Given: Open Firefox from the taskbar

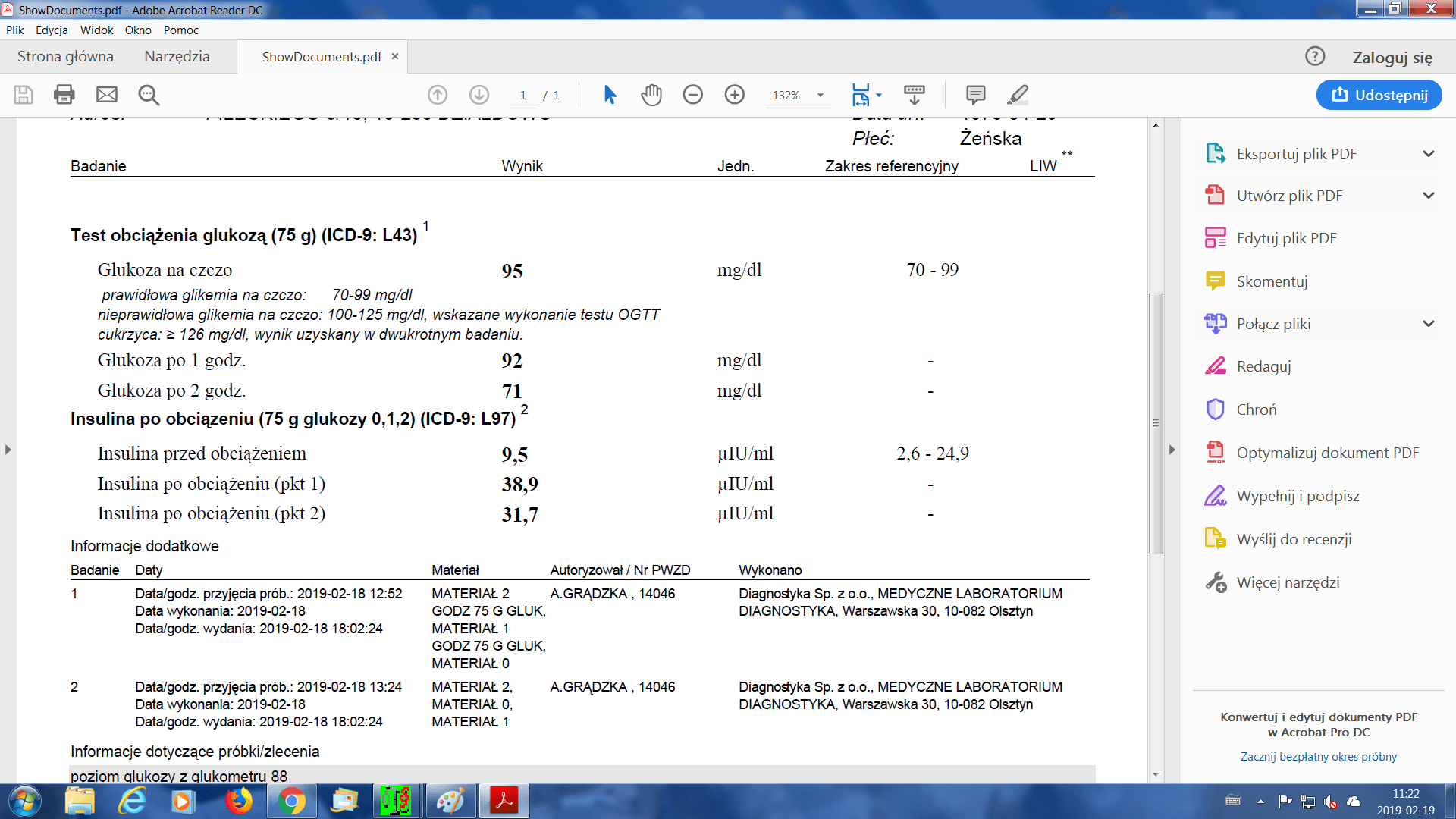Looking at the screenshot, I should (238, 801).
